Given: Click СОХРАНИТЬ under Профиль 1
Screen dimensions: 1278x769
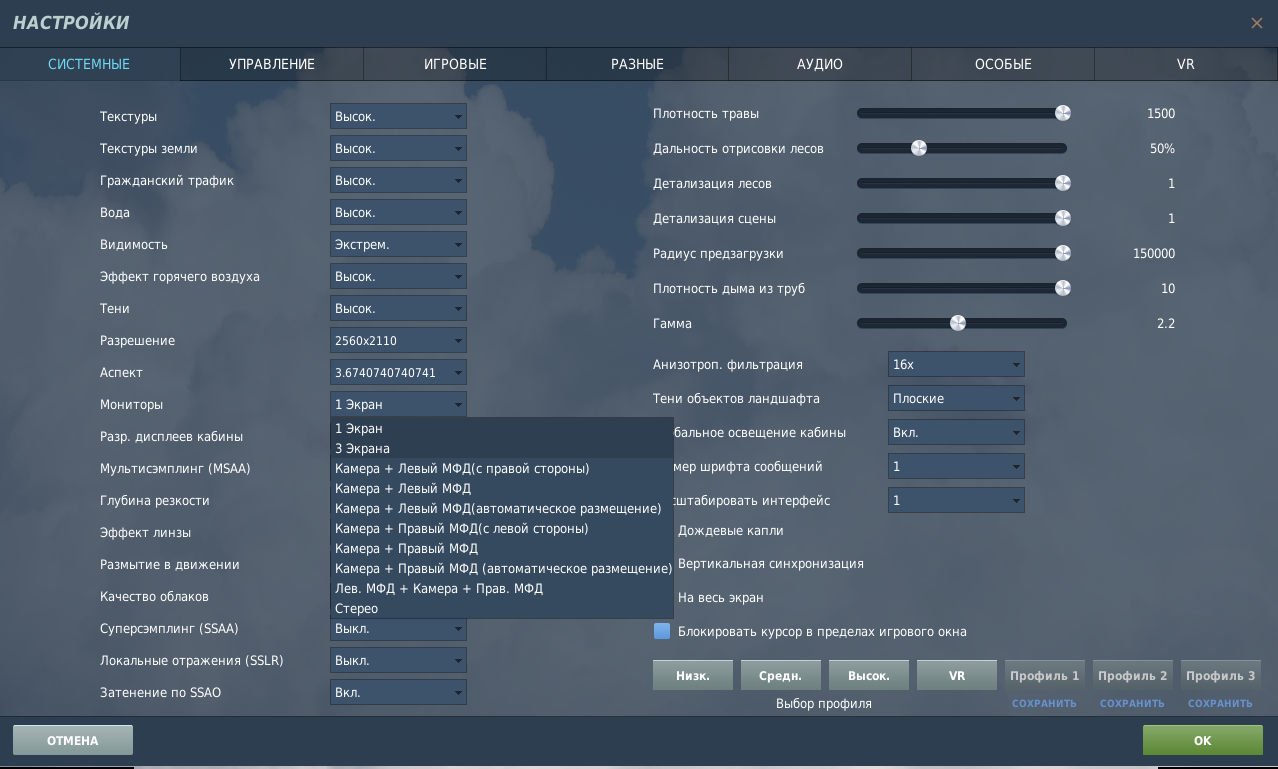Looking at the screenshot, I should click(1044, 703).
